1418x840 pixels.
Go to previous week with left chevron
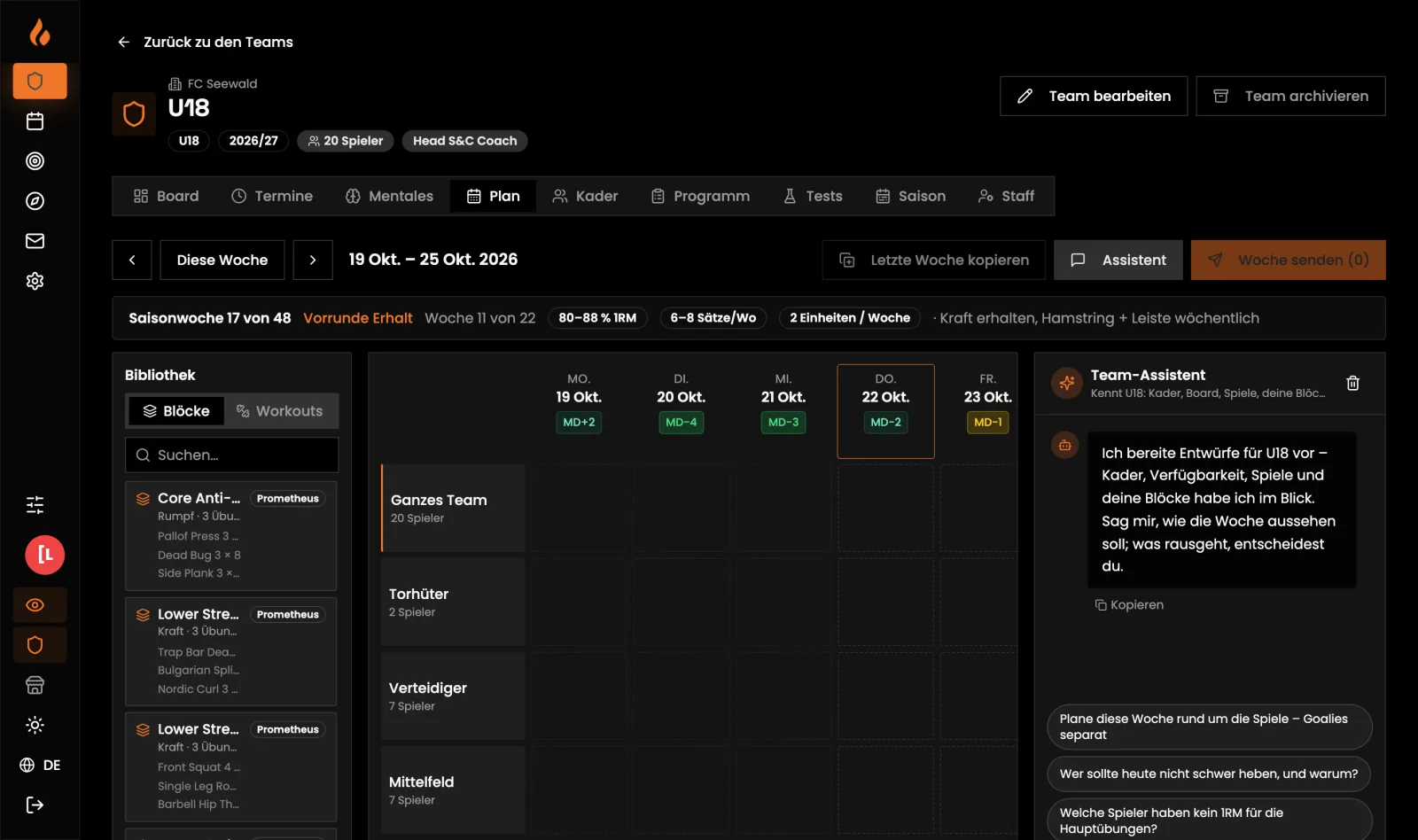pos(132,260)
